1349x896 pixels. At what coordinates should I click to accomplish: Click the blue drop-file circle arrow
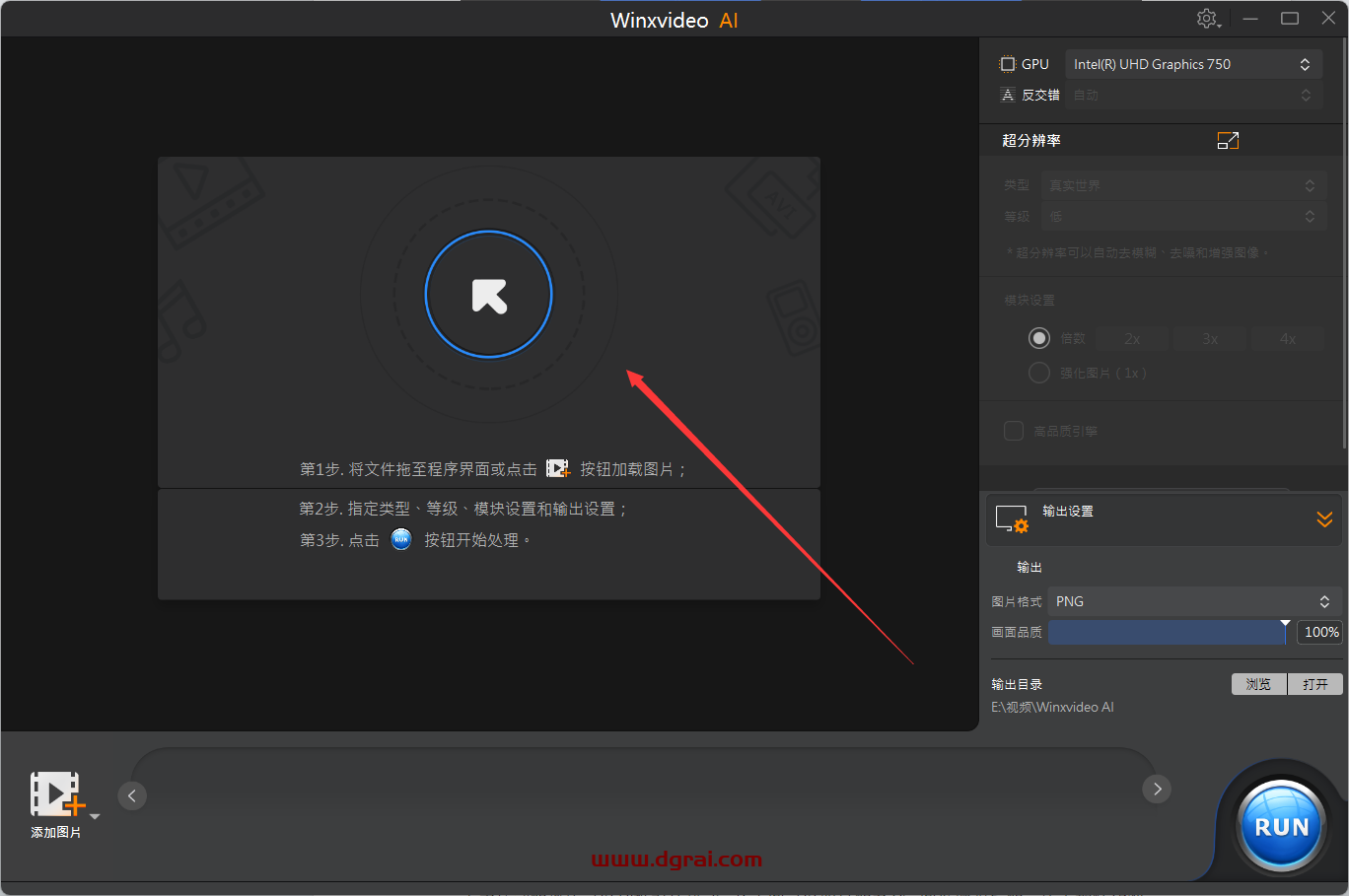click(x=489, y=294)
